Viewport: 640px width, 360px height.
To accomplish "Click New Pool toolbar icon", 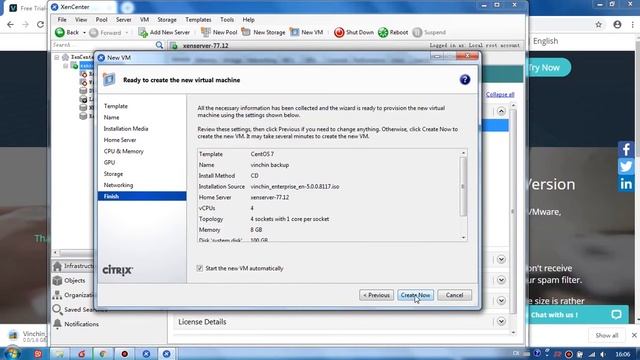I will [x=206, y=32].
